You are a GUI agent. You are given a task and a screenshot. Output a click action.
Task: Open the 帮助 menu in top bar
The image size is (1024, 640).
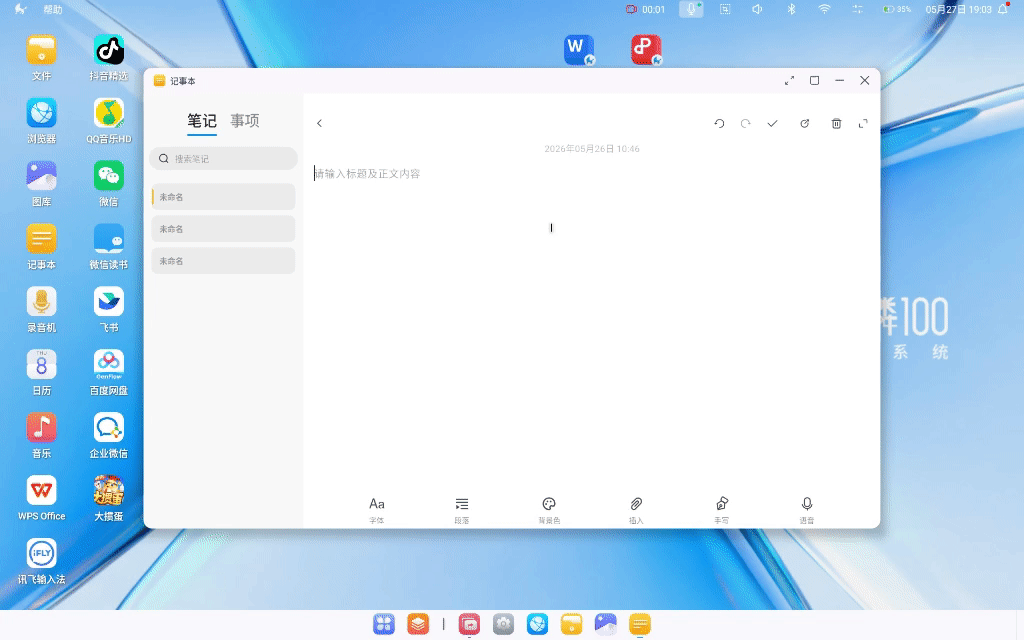coord(53,10)
